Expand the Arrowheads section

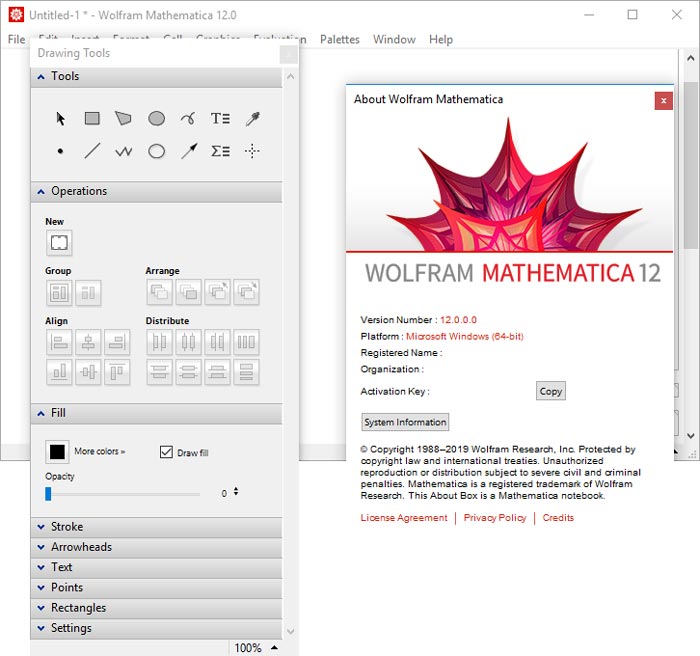click(x=156, y=547)
